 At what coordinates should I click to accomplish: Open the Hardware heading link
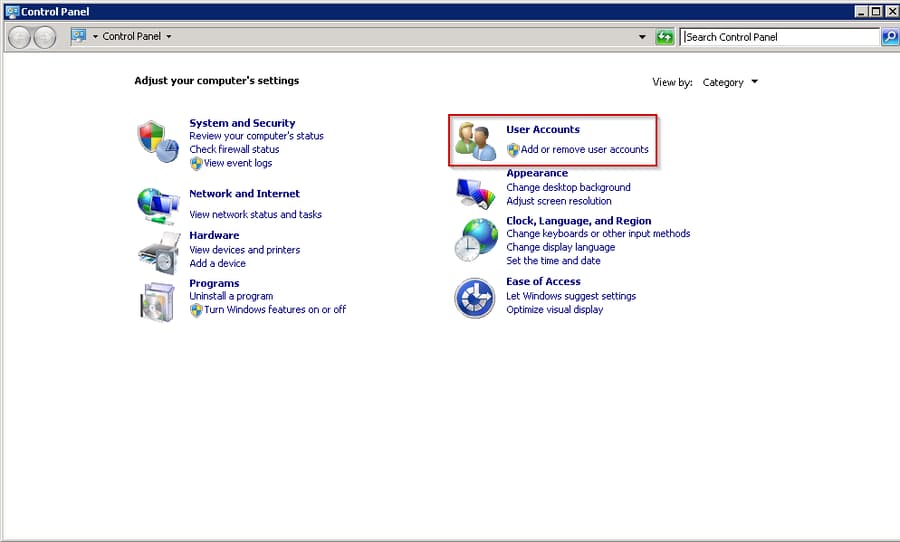[214, 235]
